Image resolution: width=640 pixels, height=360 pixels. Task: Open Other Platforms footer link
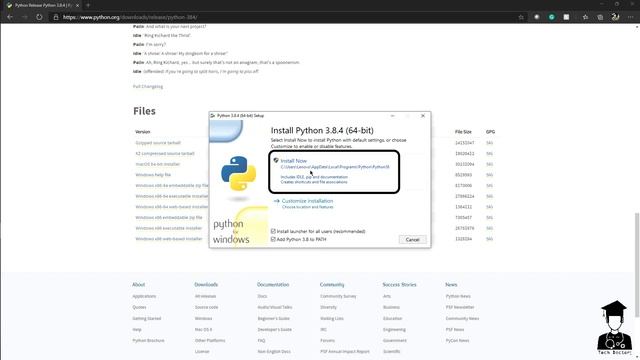coord(210,340)
